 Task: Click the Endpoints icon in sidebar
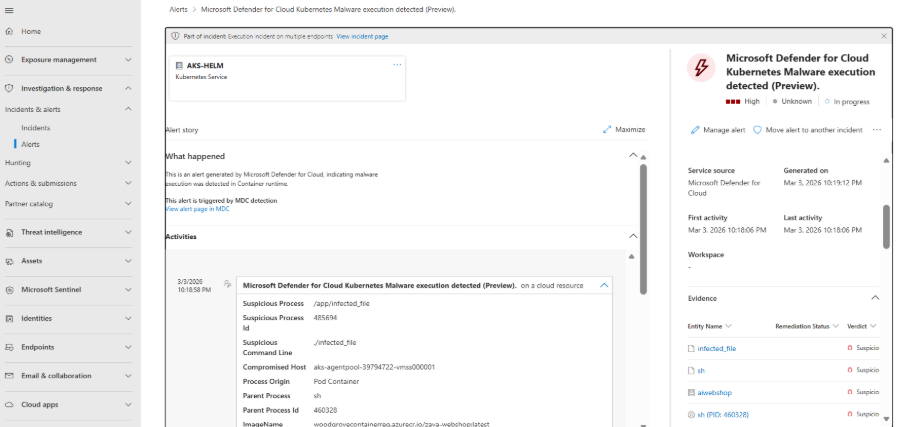9,347
